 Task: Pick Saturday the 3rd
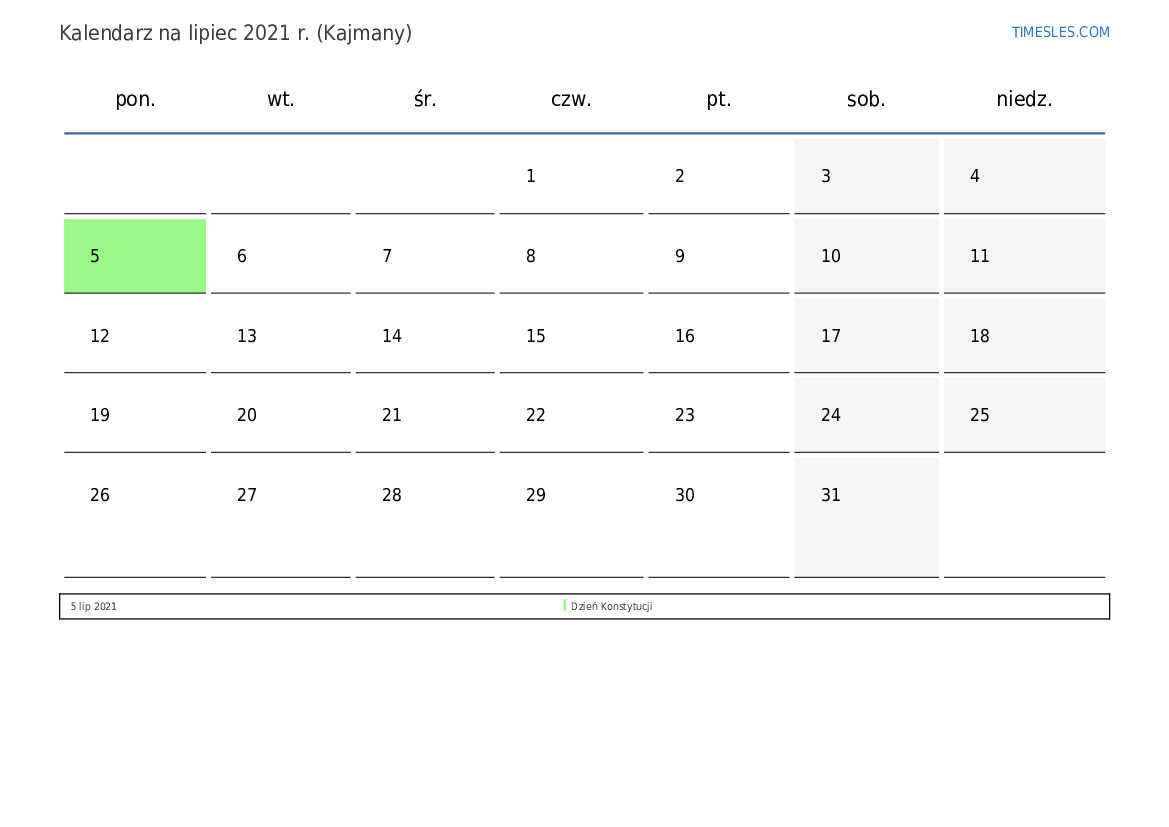click(x=866, y=176)
